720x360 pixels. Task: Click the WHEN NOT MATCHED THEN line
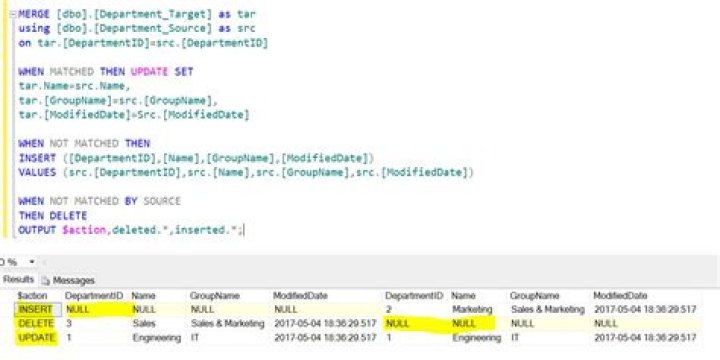[x=84, y=144]
